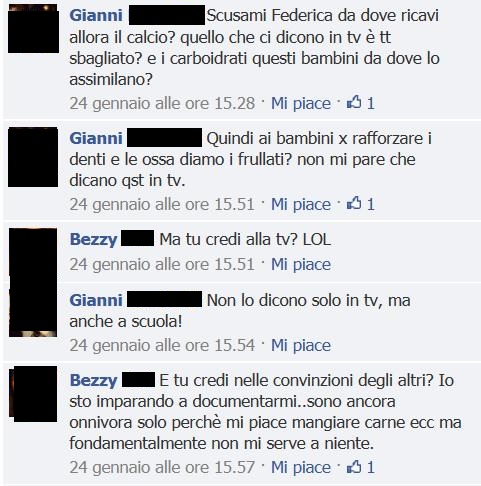Open timestamp 24 gennaio alle ore 15.28
The width and height of the screenshot is (481, 486).
pyautogui.click(x=162, y=103)
